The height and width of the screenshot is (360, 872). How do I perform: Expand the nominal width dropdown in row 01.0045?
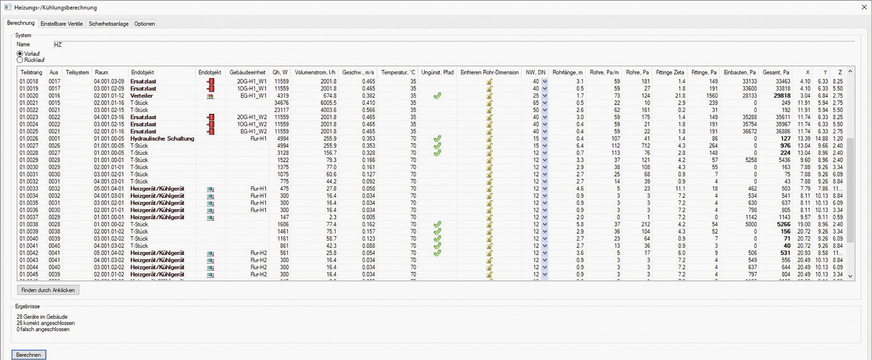coord(544,275)
